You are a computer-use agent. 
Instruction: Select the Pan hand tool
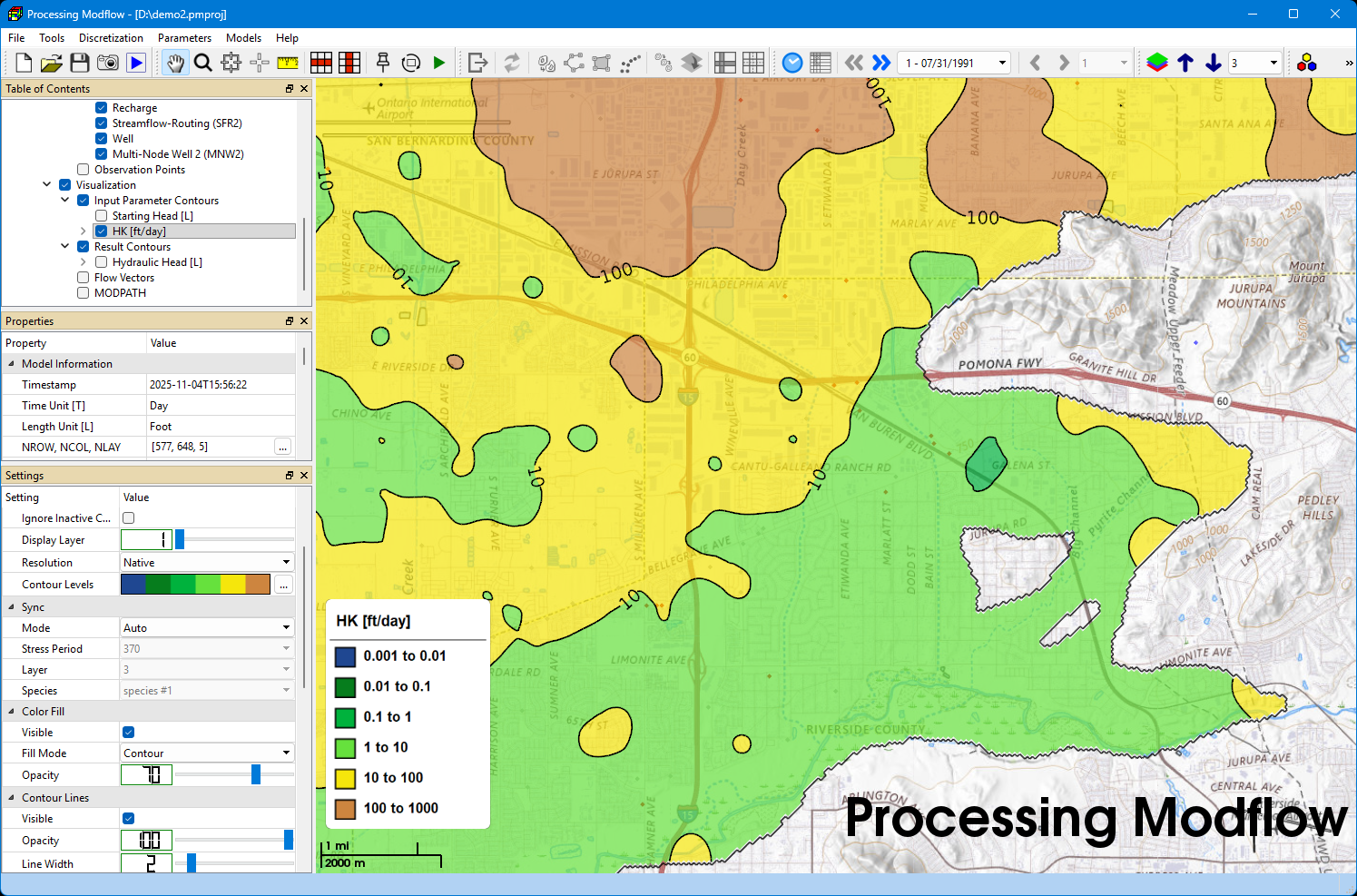click(x=175, y=63)
